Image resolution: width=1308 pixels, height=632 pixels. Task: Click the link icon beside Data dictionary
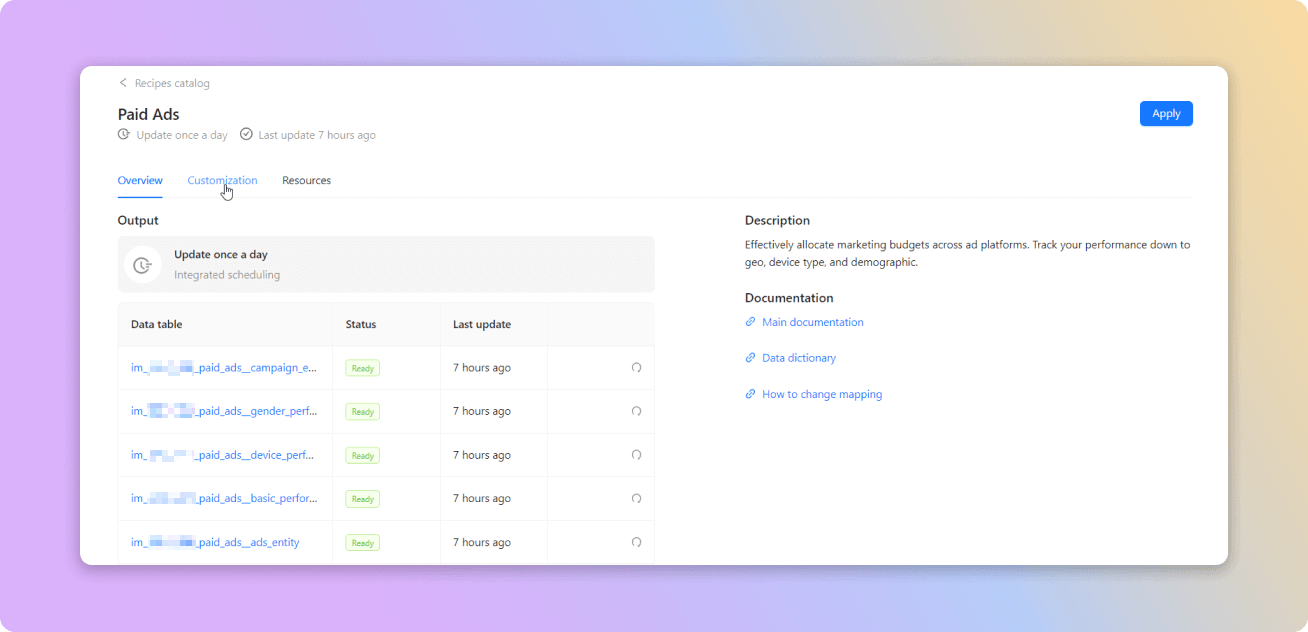point(751,358)
